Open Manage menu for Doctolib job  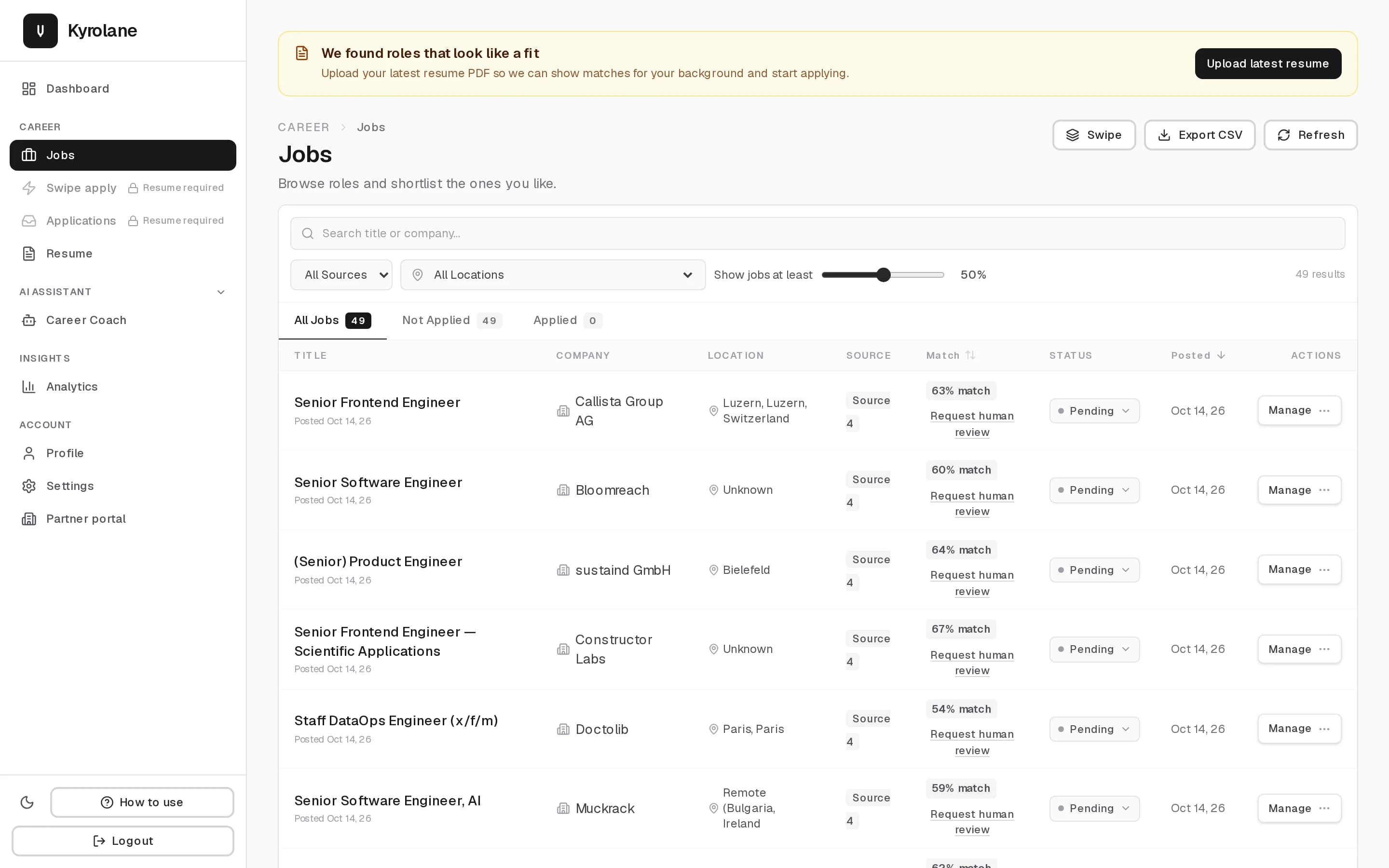1299,729
